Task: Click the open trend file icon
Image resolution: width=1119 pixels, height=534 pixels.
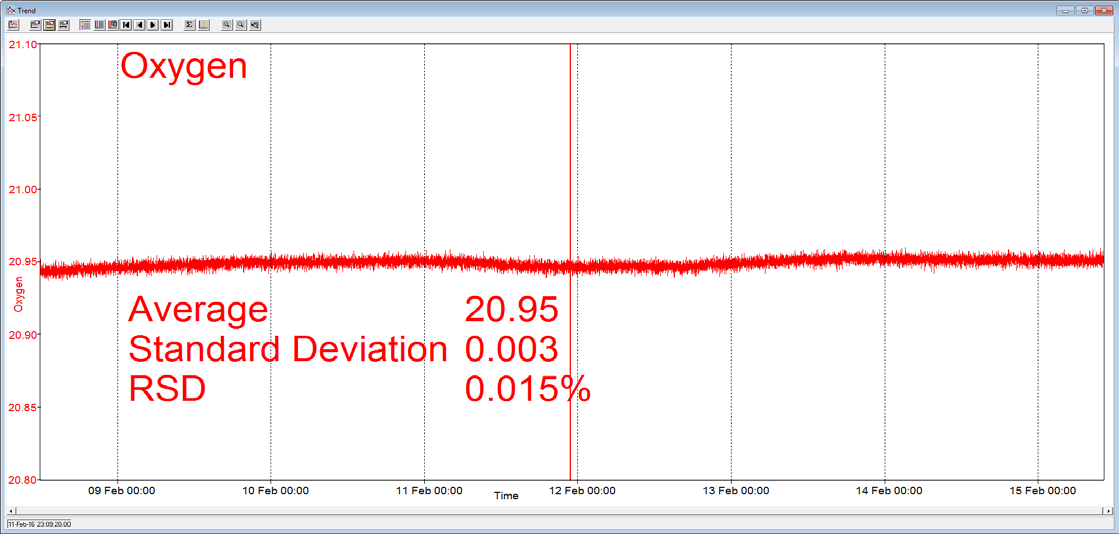Action: point(35,24)
